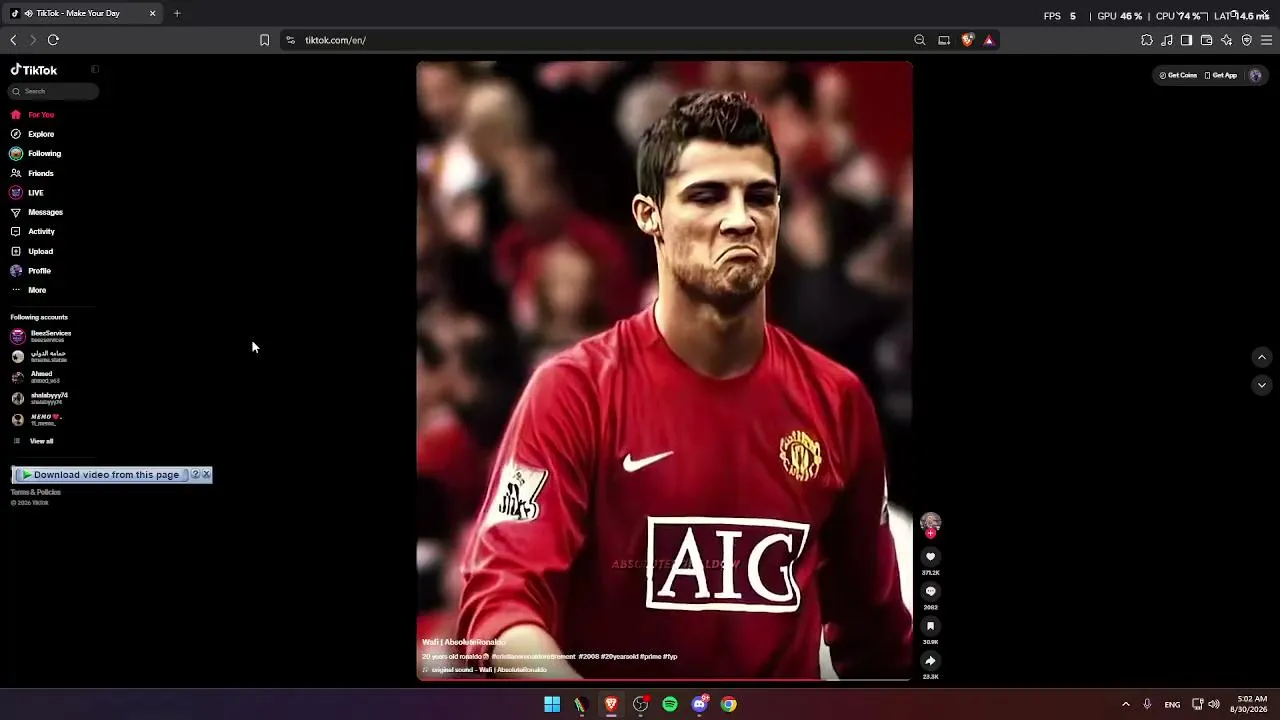
Task: Click the video progress bar
Action: click(664, 679)
